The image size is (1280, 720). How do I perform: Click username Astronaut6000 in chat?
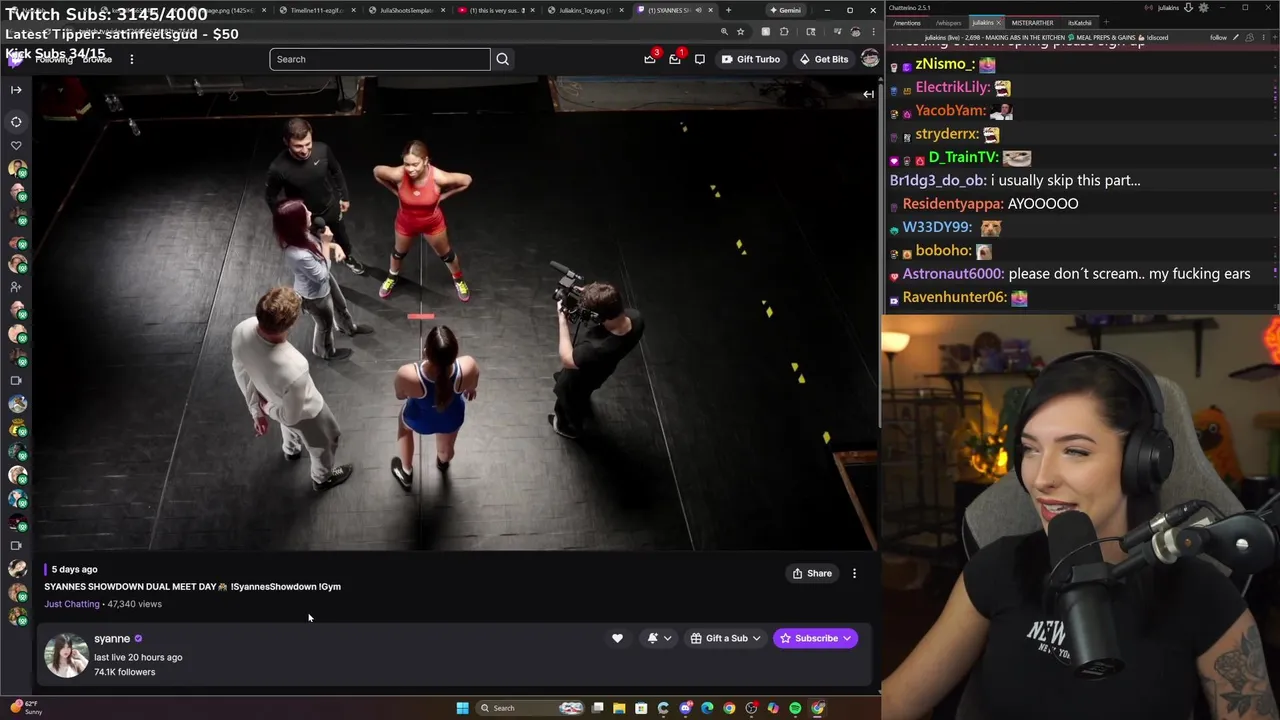click(953, 274)
